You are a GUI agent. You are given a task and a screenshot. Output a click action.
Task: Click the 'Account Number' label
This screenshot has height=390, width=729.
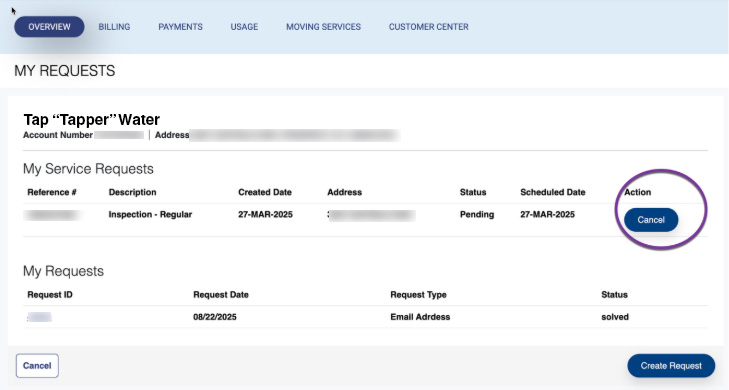[58, 135]
